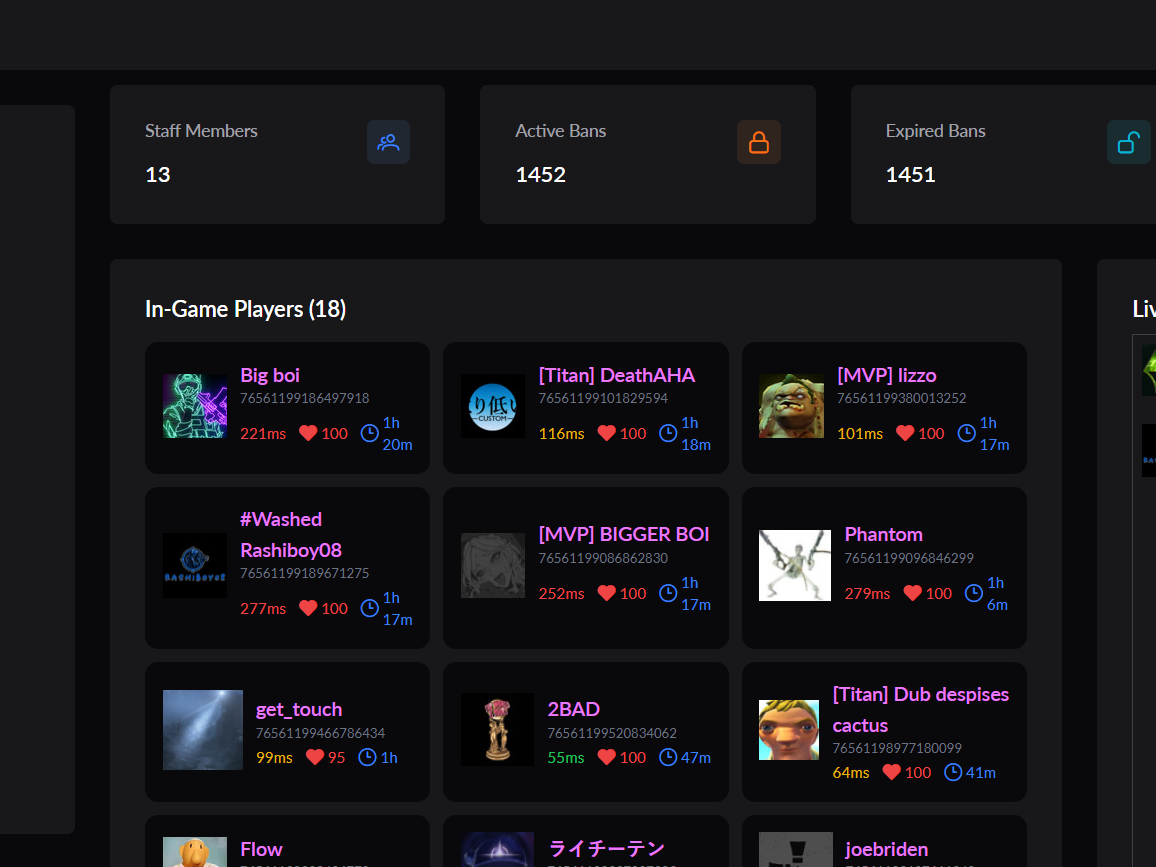Click [MVP] lizzo's avatar image
Viewport: 1156px width, 867px height.
(x=791, y=406)
